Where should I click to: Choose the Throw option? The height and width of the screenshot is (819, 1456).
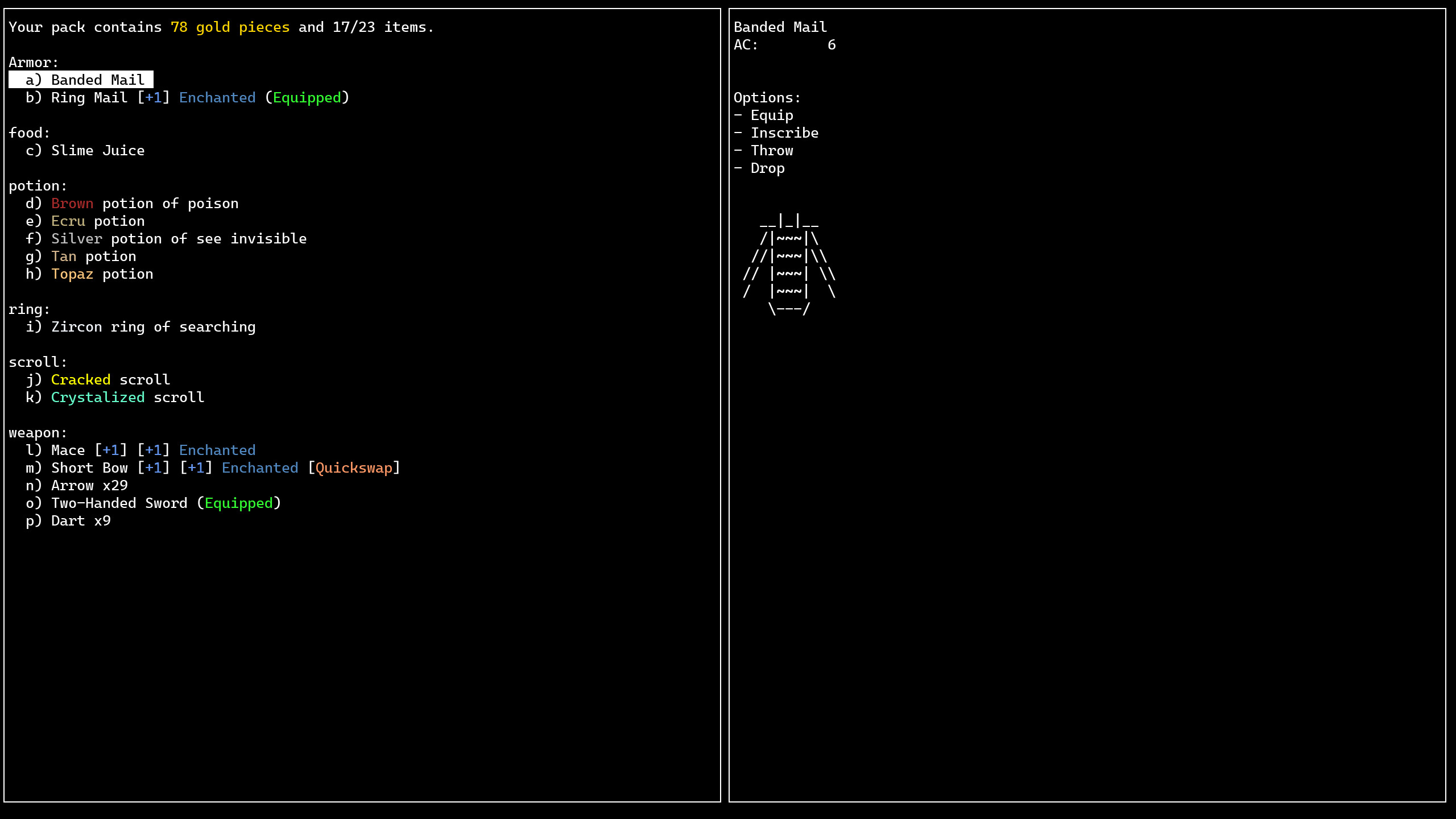point(771,150)
